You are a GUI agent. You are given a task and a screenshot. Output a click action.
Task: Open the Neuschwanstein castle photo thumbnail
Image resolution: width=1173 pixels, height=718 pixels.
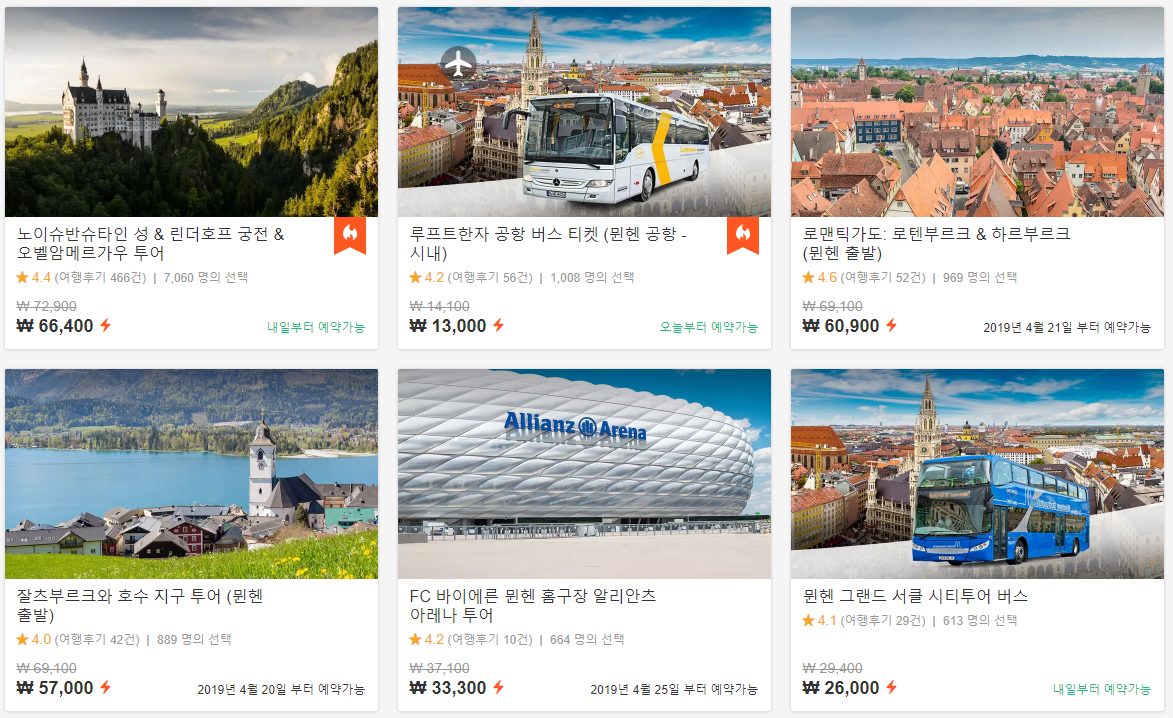192,112
